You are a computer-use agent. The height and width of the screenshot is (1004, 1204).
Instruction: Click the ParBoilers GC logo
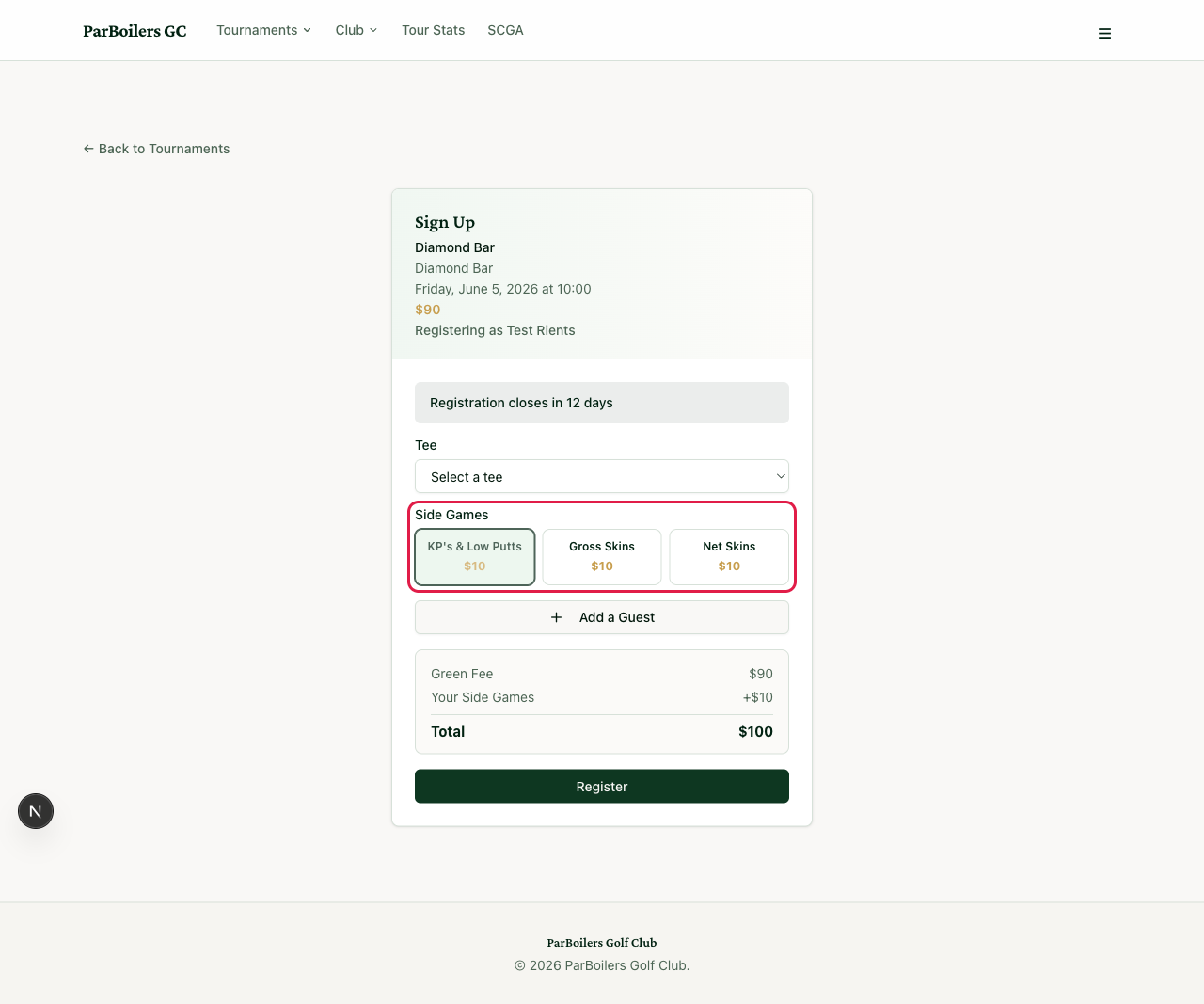[x=135, y=31]
